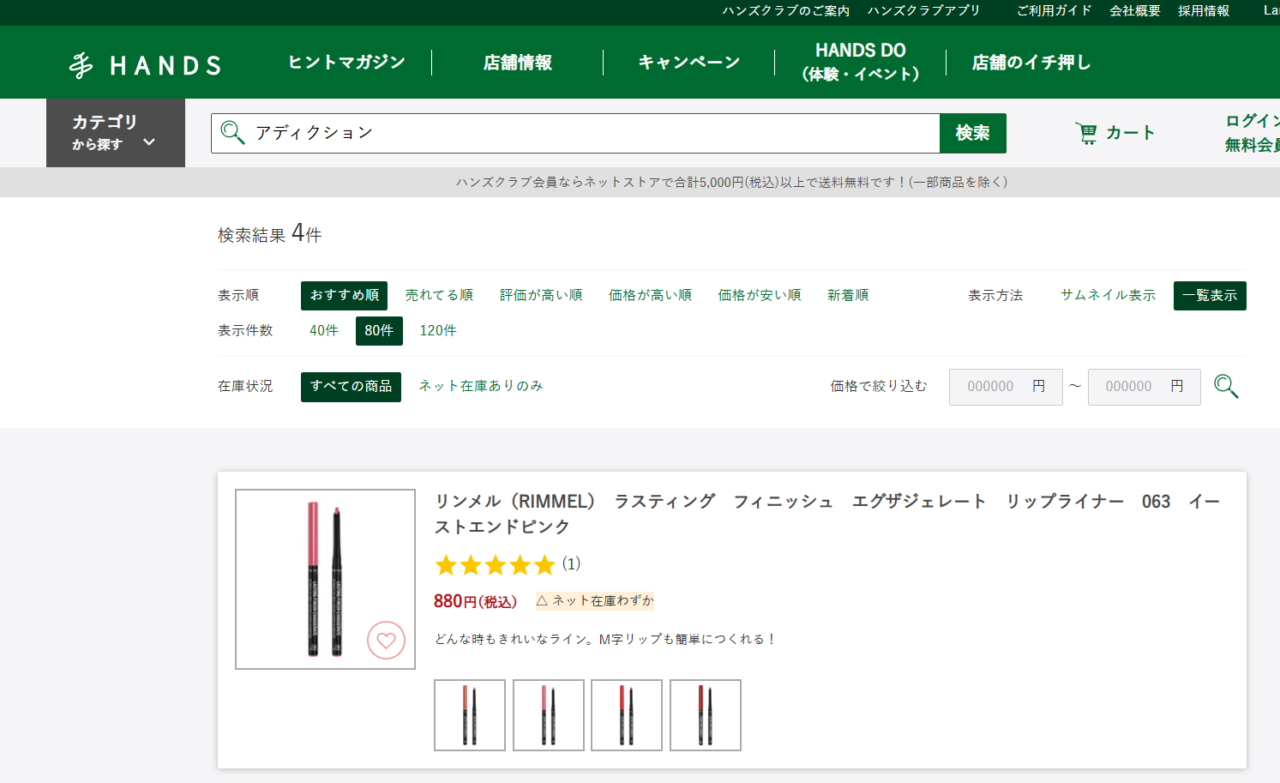The image size is (1280, 783).
Task: Click the 880円(税込) price text
Action: pos(475,601)
